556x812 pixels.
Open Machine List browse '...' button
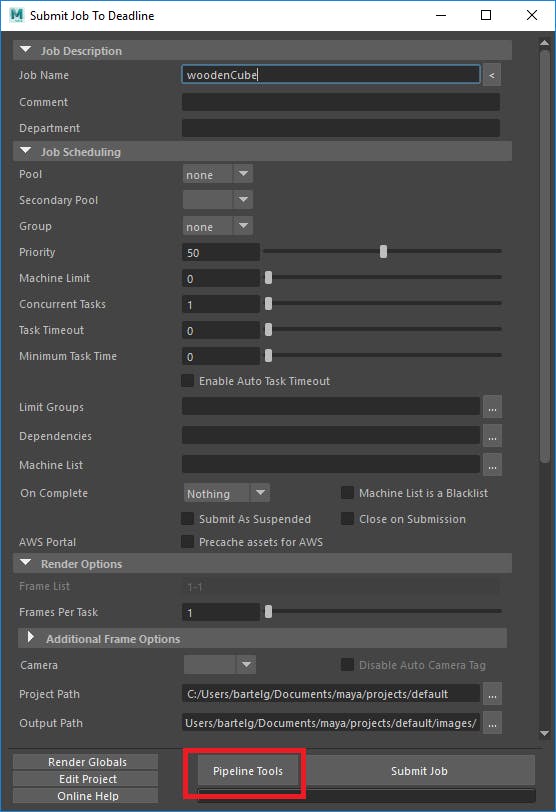492,465
